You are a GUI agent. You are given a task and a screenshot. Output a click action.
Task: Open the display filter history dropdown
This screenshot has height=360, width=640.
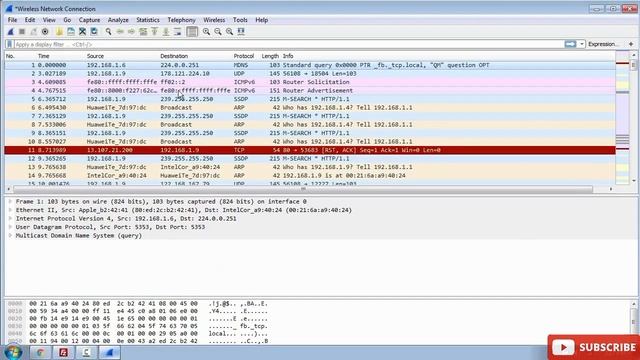tap(581, 44)
